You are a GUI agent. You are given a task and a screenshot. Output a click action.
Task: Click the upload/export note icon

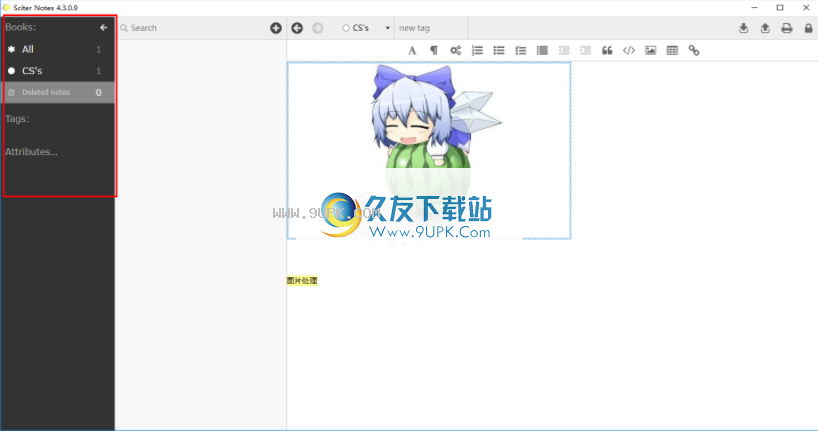(x=765, y=28)
